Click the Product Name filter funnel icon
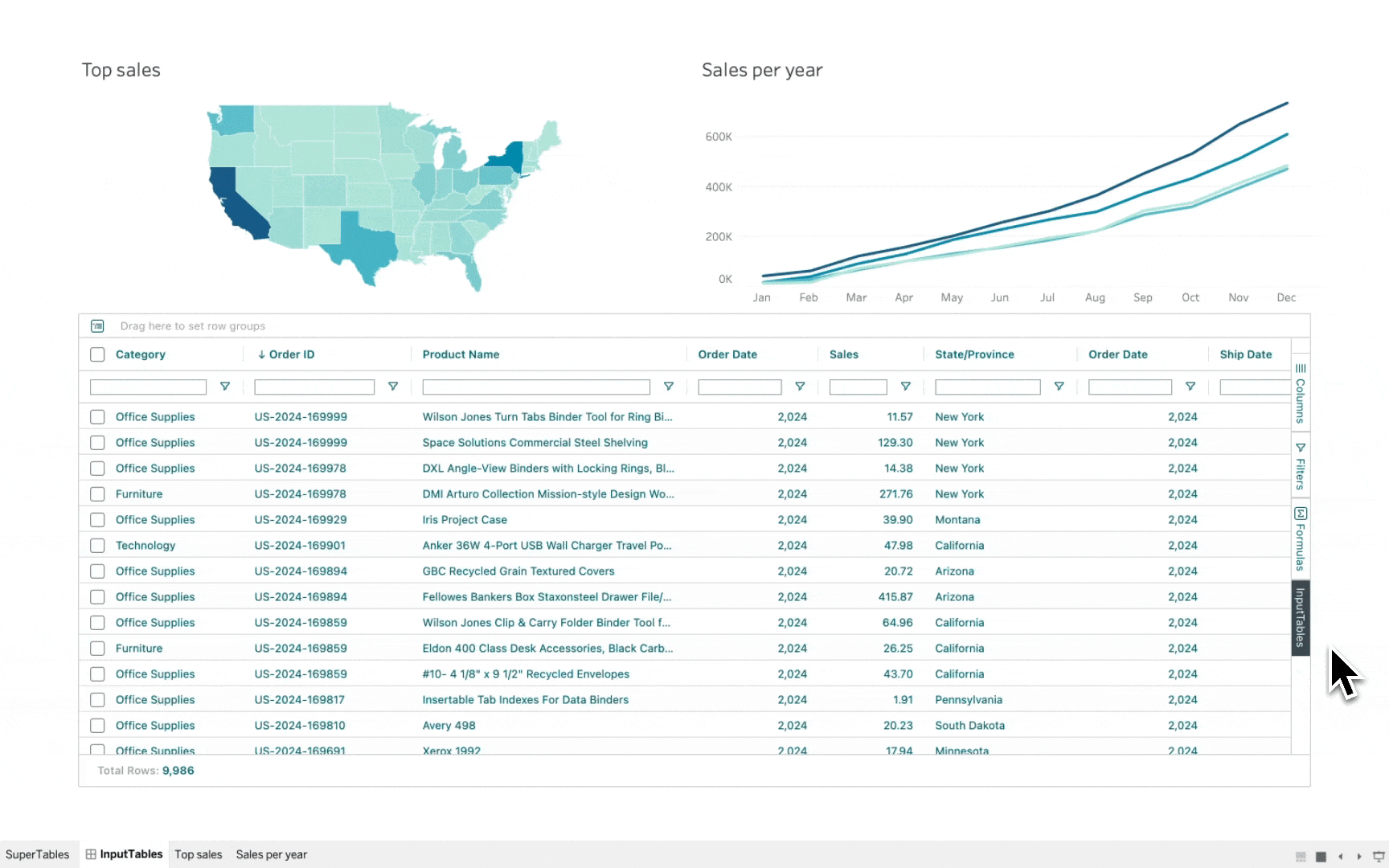 (668, 387)
